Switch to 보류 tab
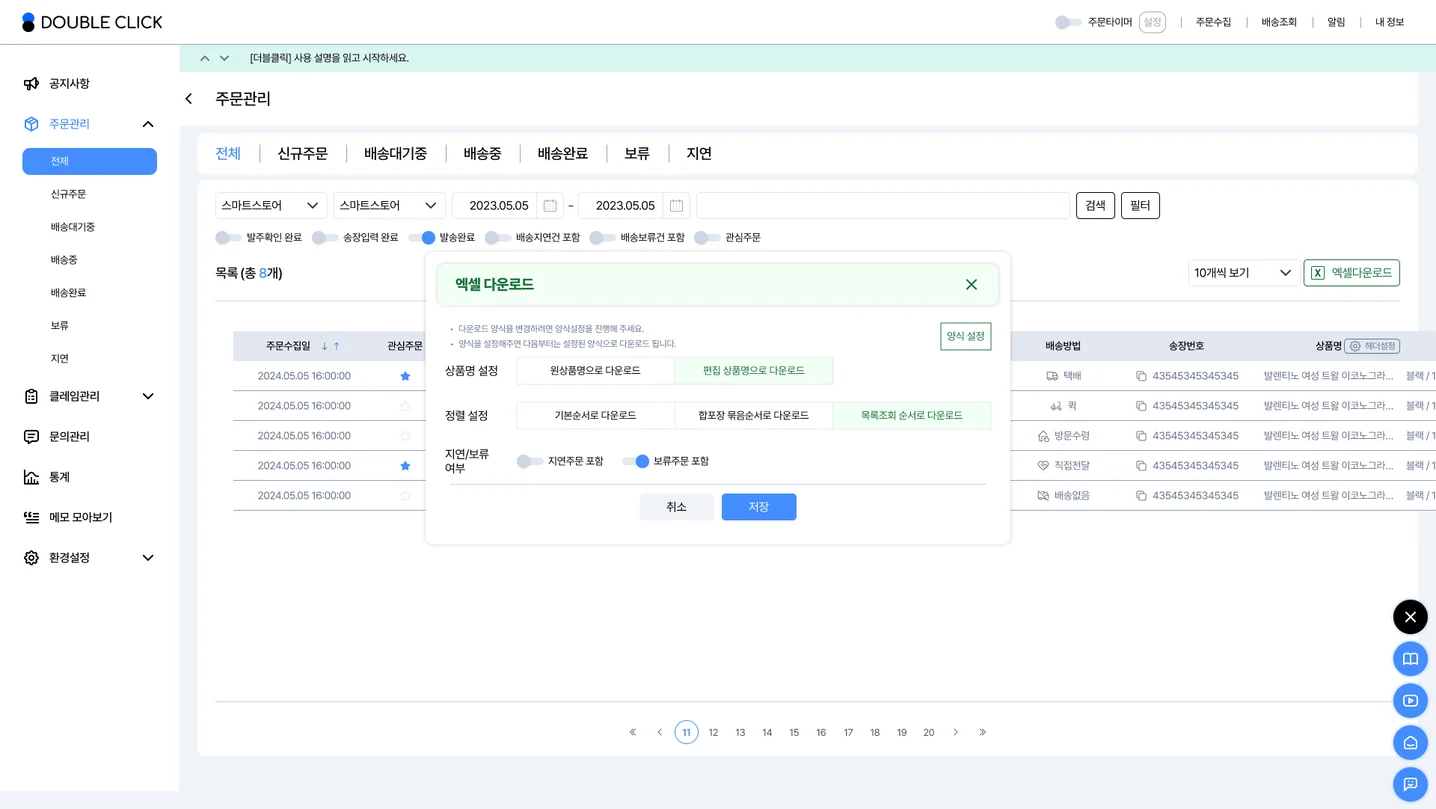 click(637, 154)
